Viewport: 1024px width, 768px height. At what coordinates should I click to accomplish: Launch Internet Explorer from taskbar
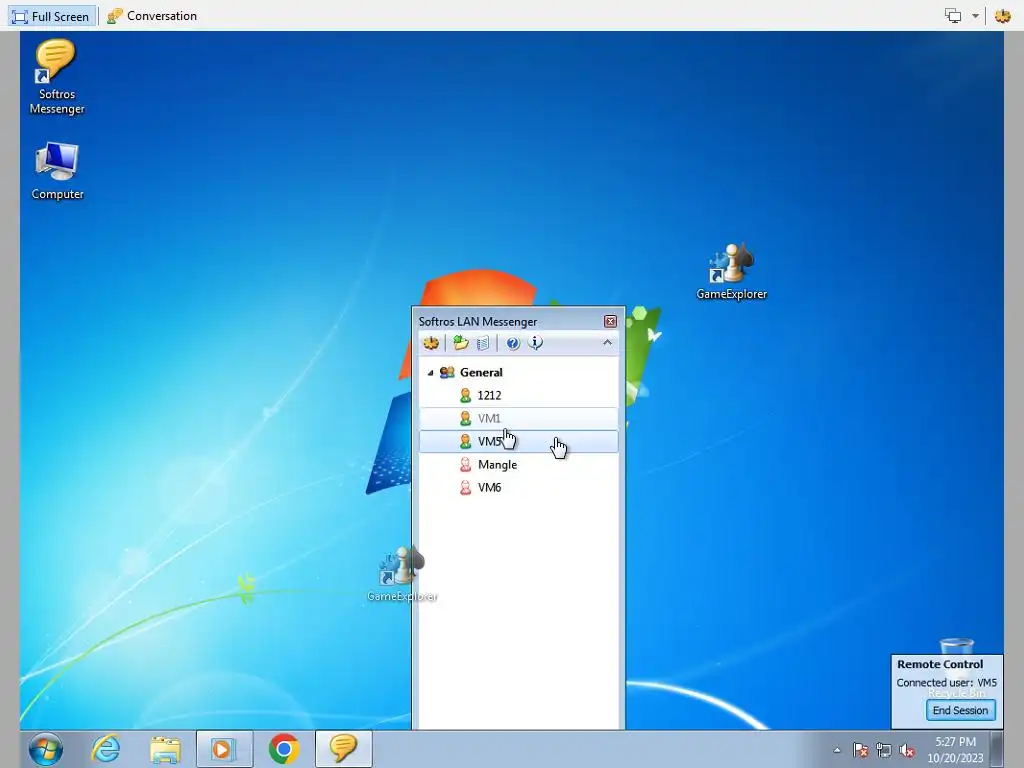[106, 749]
